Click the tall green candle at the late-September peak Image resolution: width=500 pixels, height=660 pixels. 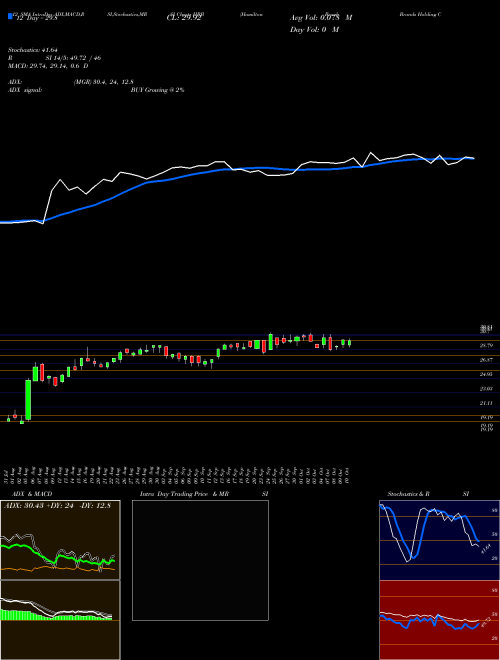coord(271,342)
